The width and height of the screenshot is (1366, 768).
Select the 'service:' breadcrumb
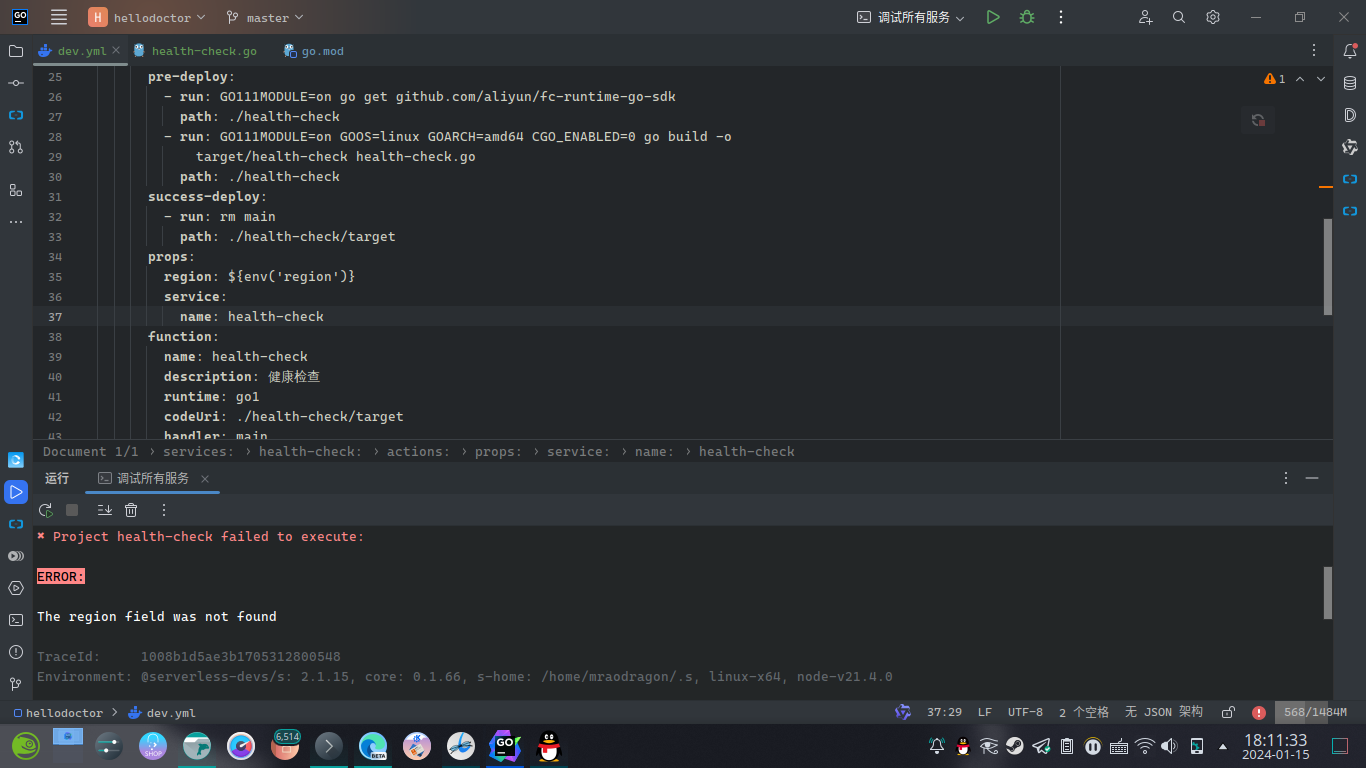click(578, 452)
